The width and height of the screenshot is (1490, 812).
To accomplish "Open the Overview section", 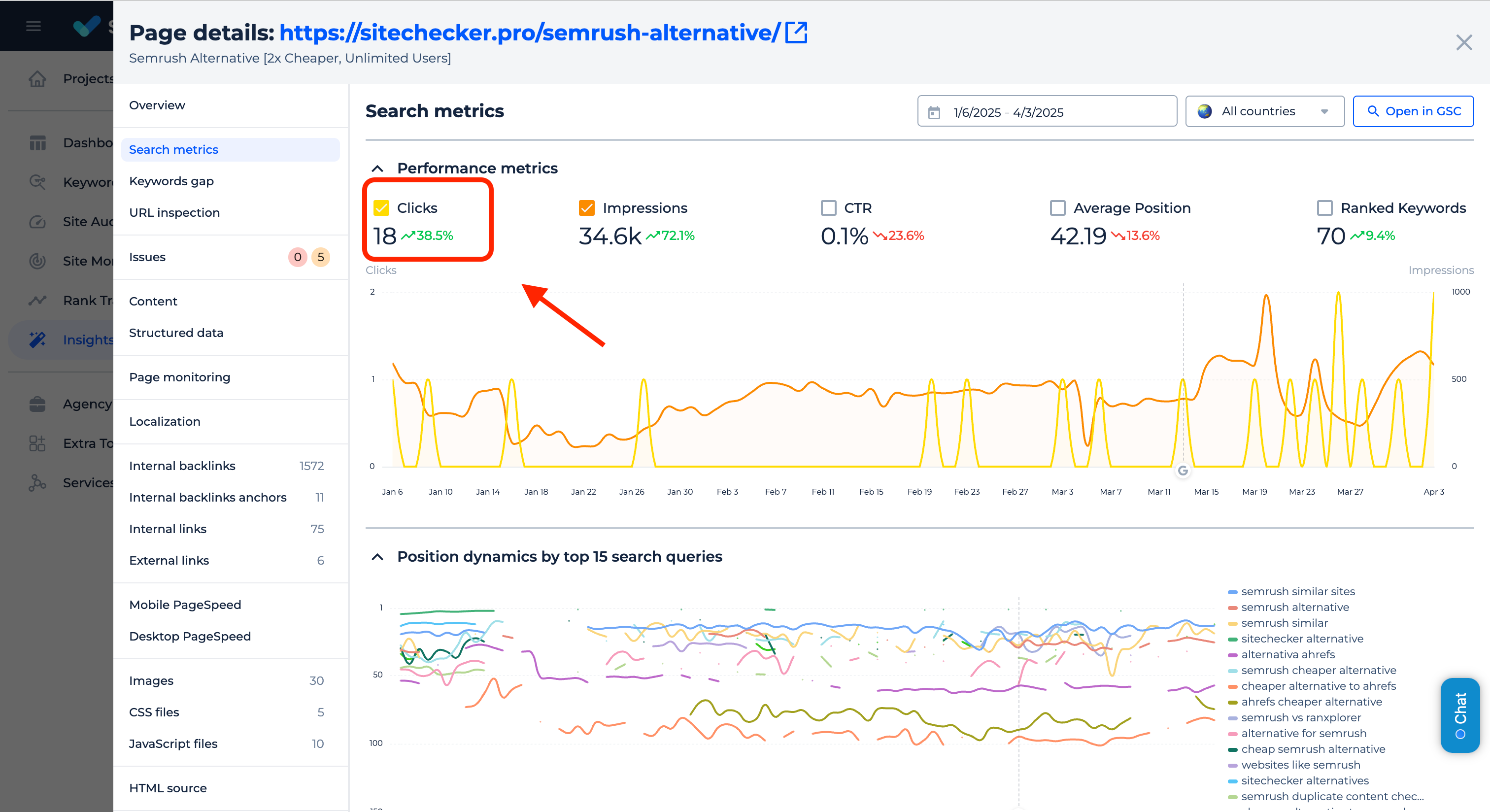I will click(x=157, y=105).
